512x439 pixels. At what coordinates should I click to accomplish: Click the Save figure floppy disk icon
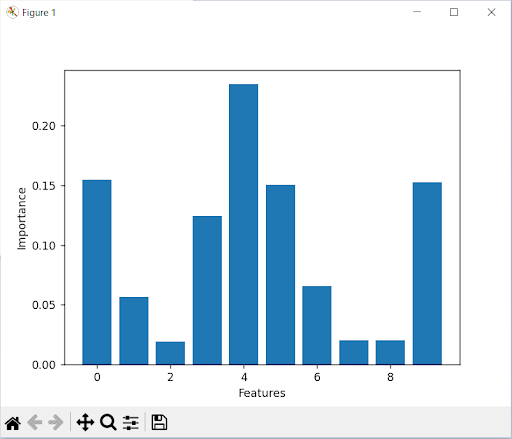(x=159, y=422)
